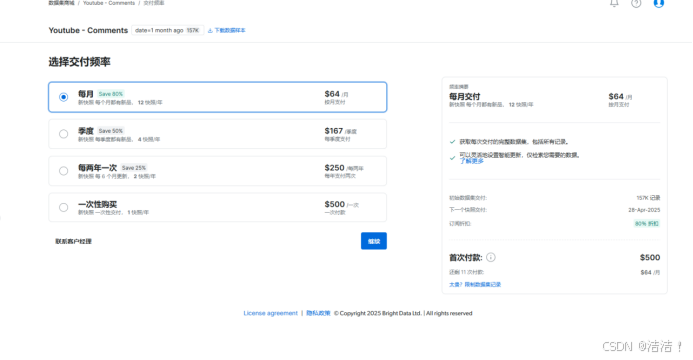The width and height of the screenshot is (693, 360).
Task: Open the 隐私政策 privacy policy link
Action: [318, 313]
